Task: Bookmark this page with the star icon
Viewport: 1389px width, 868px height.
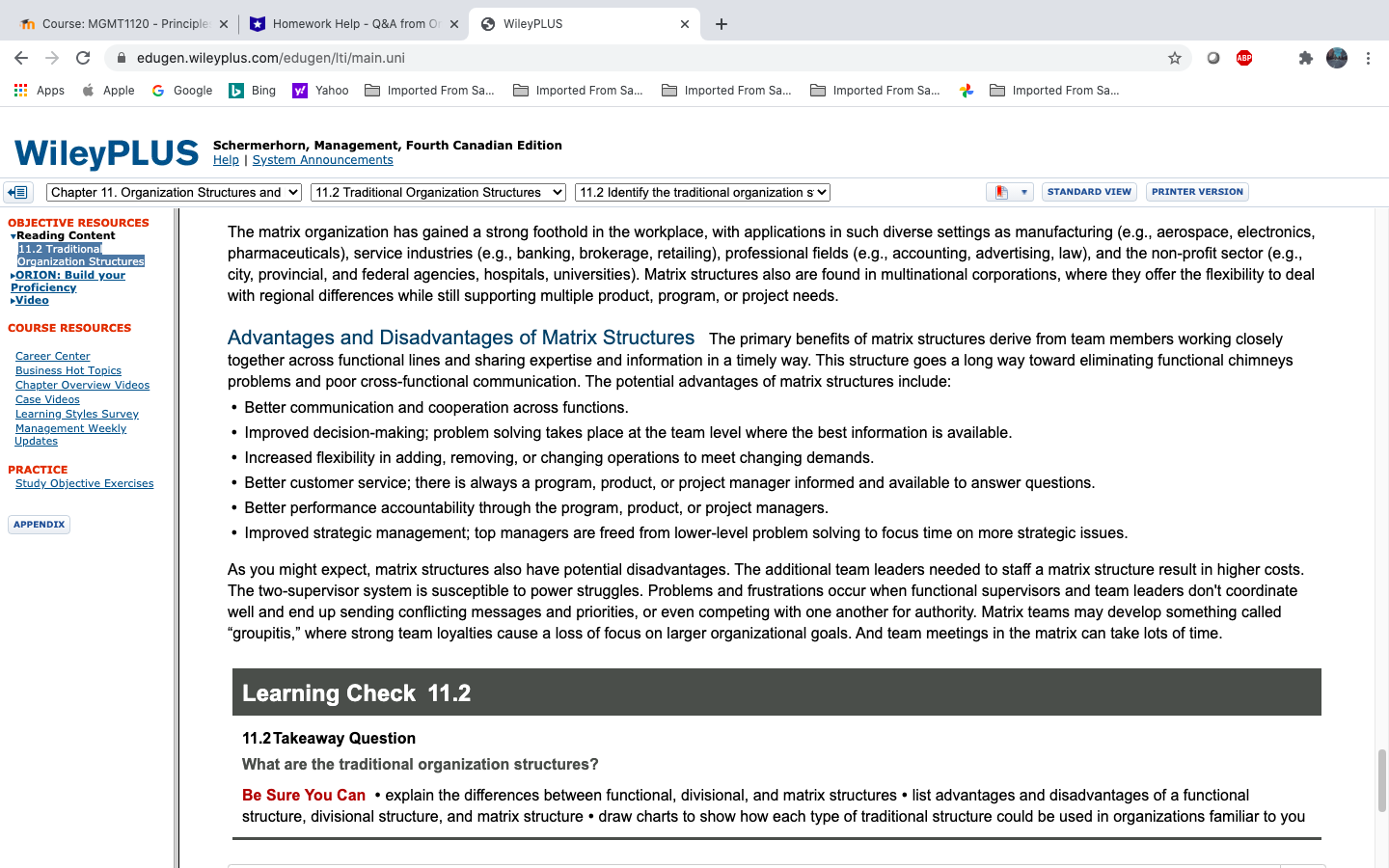Action: (1174, 58)
